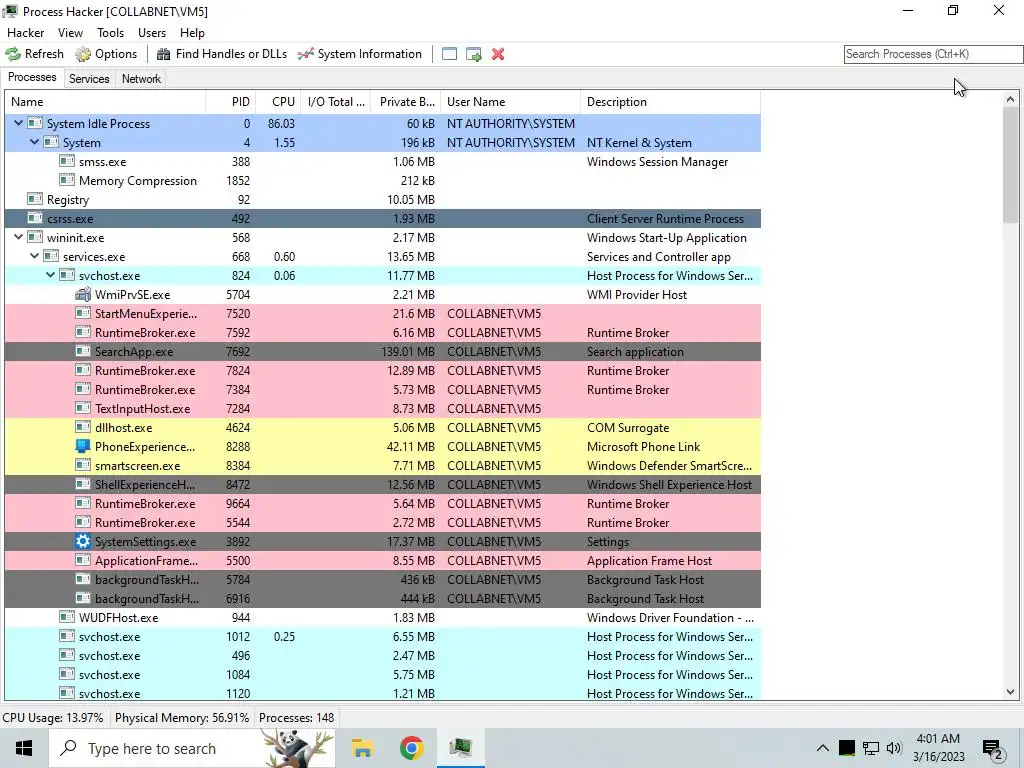Collapse the services.exe tree node

tap(35, 256)
